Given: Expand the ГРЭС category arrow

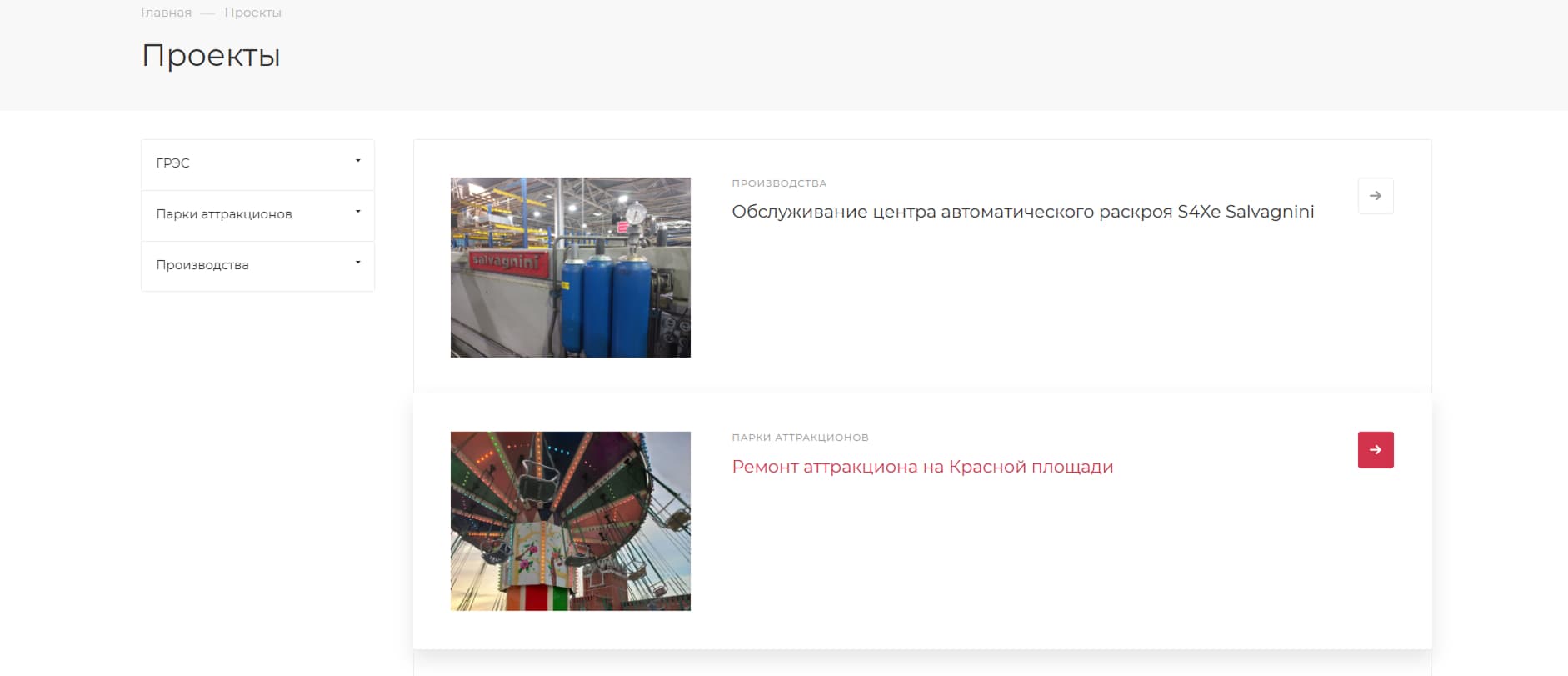Looking at the screenshot, I should pyautogui.click(x=358, y=161).
